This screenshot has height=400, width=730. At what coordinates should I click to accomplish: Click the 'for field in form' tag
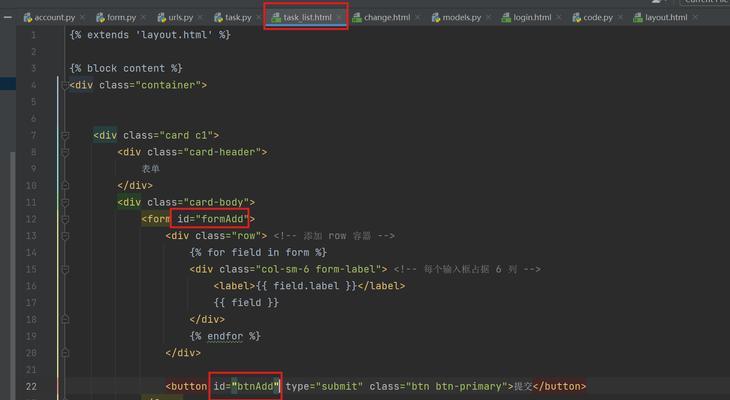pos(258,253)
